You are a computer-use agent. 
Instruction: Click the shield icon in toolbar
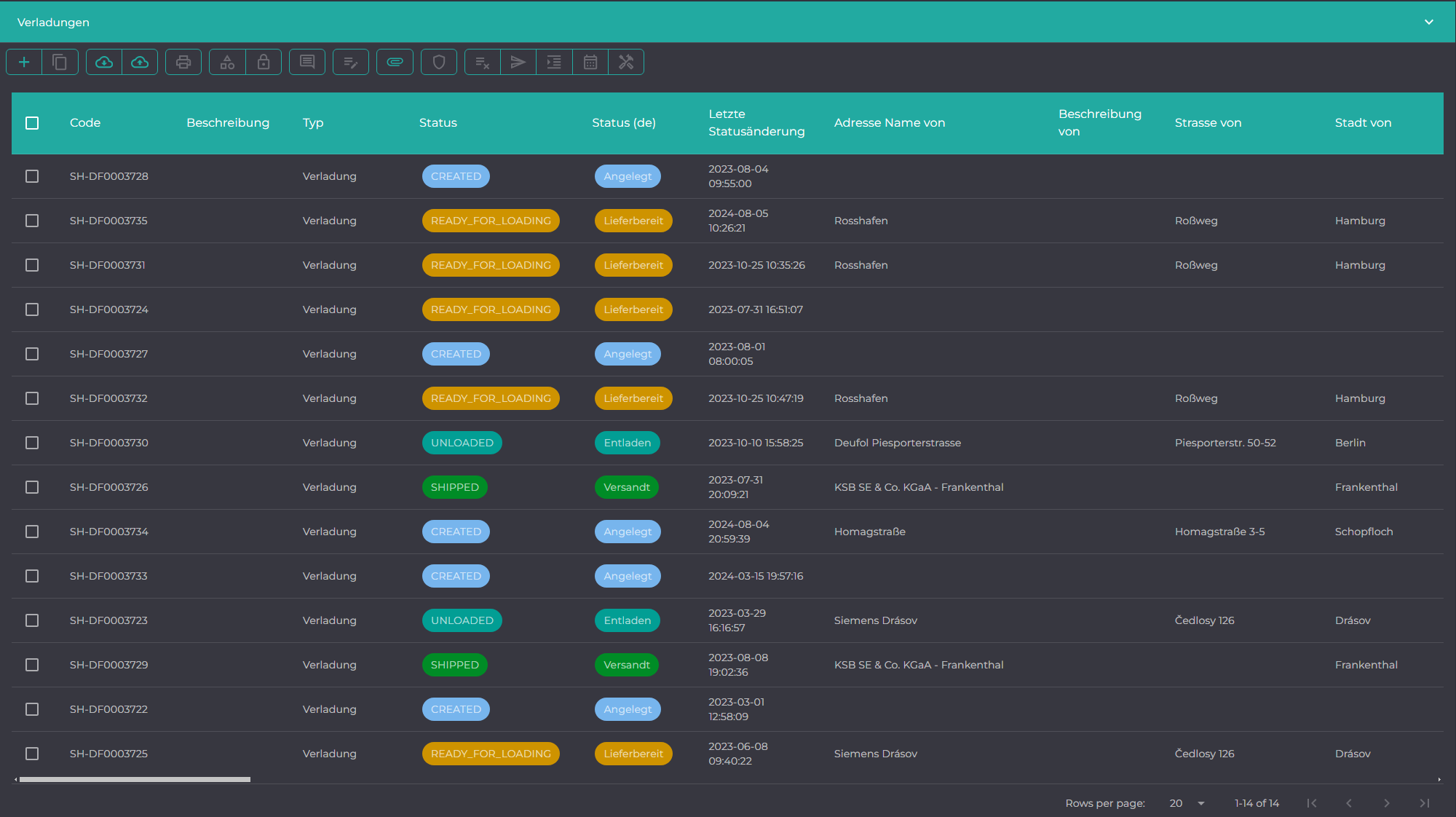439,62
